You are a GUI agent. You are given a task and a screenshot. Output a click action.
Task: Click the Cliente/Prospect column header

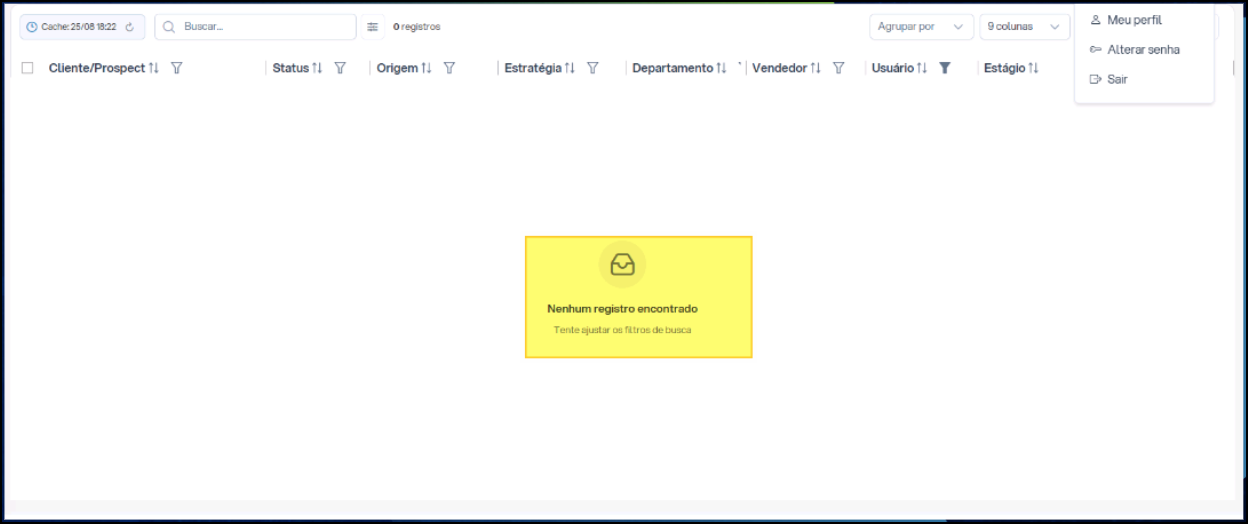pyautogui.click(x=97, y=68)
